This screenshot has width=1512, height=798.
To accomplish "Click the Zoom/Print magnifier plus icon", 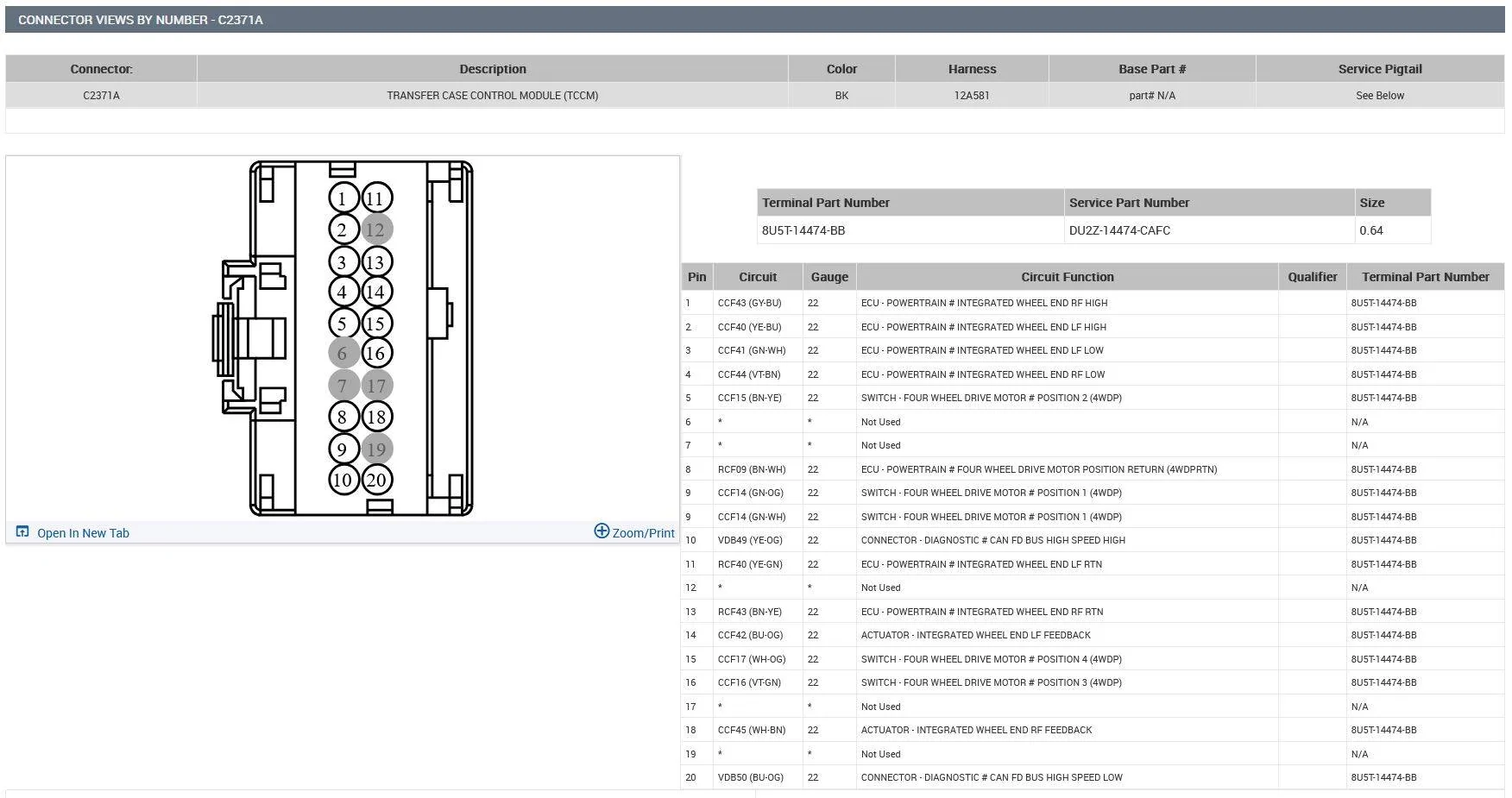I will (602, 531).
